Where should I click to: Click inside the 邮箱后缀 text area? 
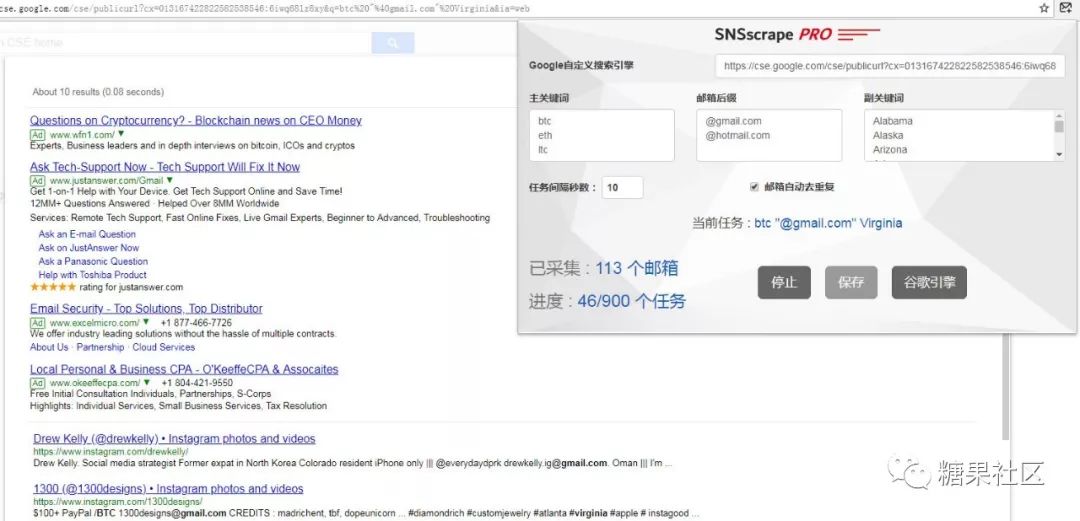[x=769, y=135]
